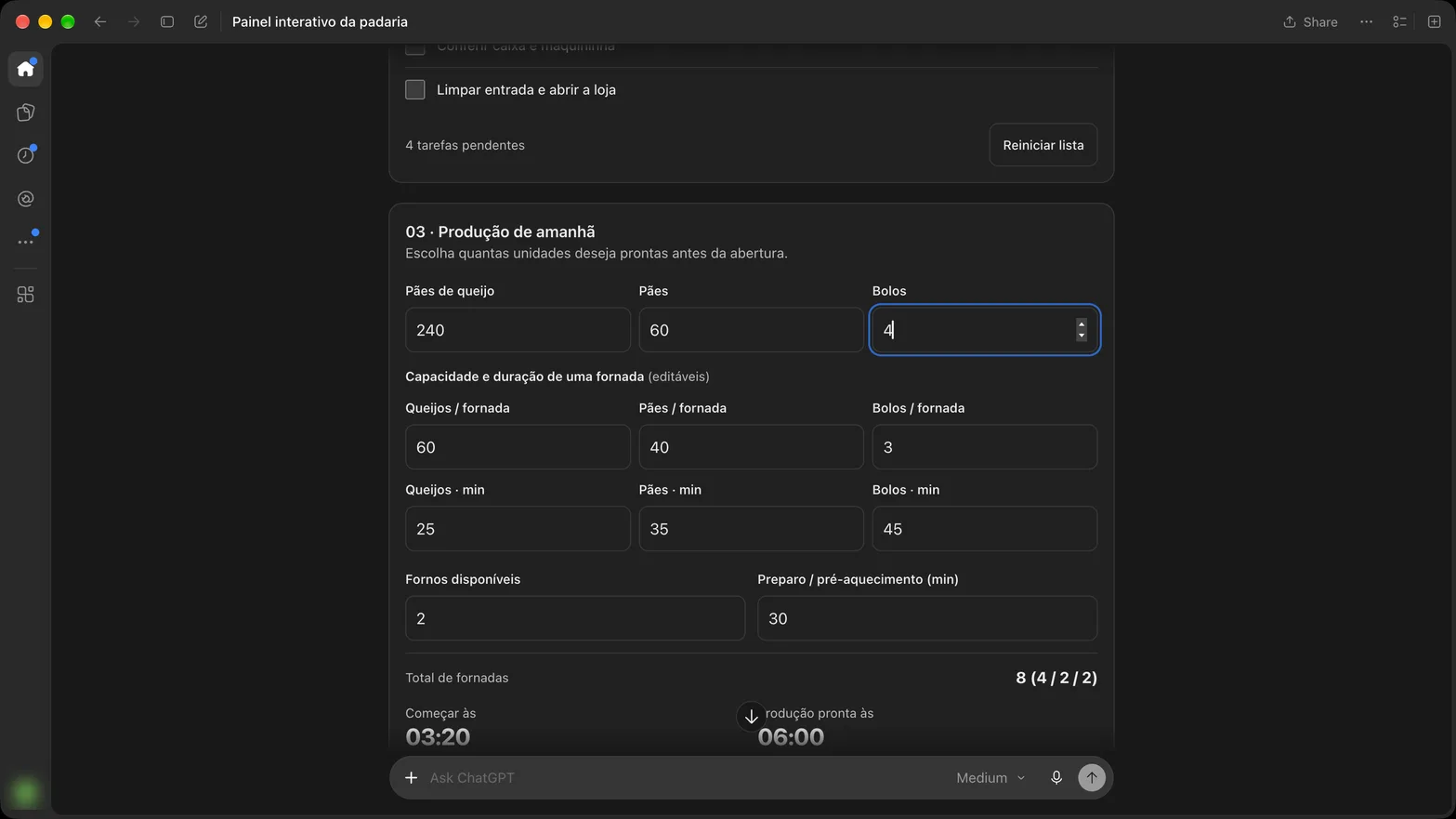Click the send arrow button
Screen dimensions: 1456x819
(1091, 777)
